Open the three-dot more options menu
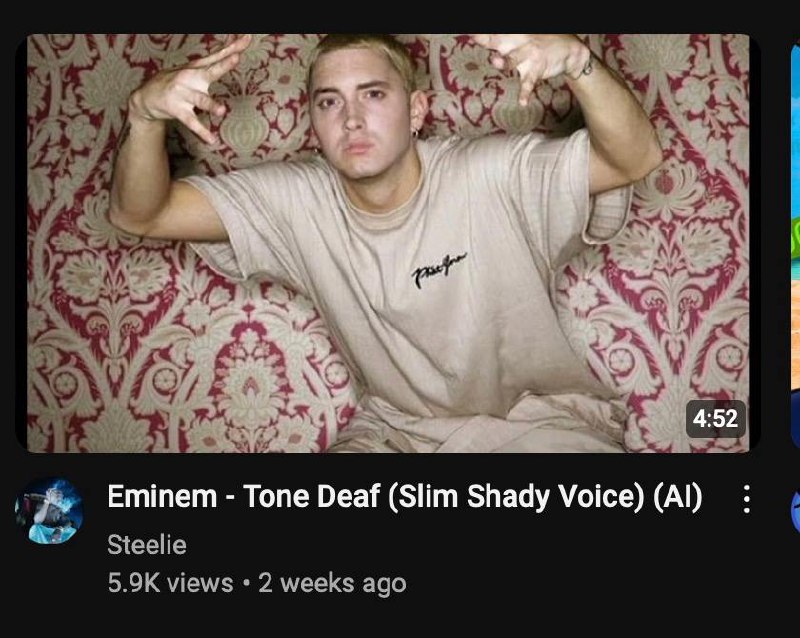The width and height of the screenshot is (800, 638). [746, 499]
